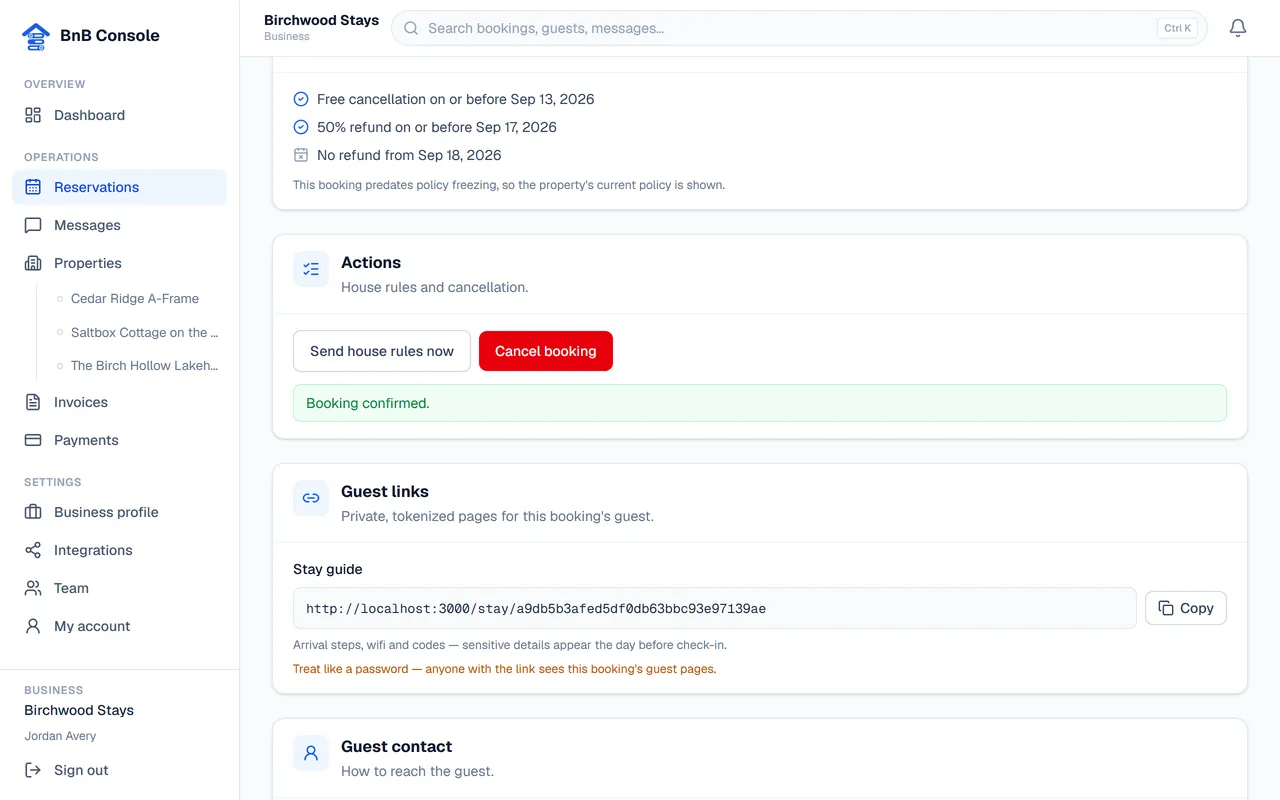Click the Free cancellation policy line
This screenshot has height=800, width=1280.
click(455, 99)
